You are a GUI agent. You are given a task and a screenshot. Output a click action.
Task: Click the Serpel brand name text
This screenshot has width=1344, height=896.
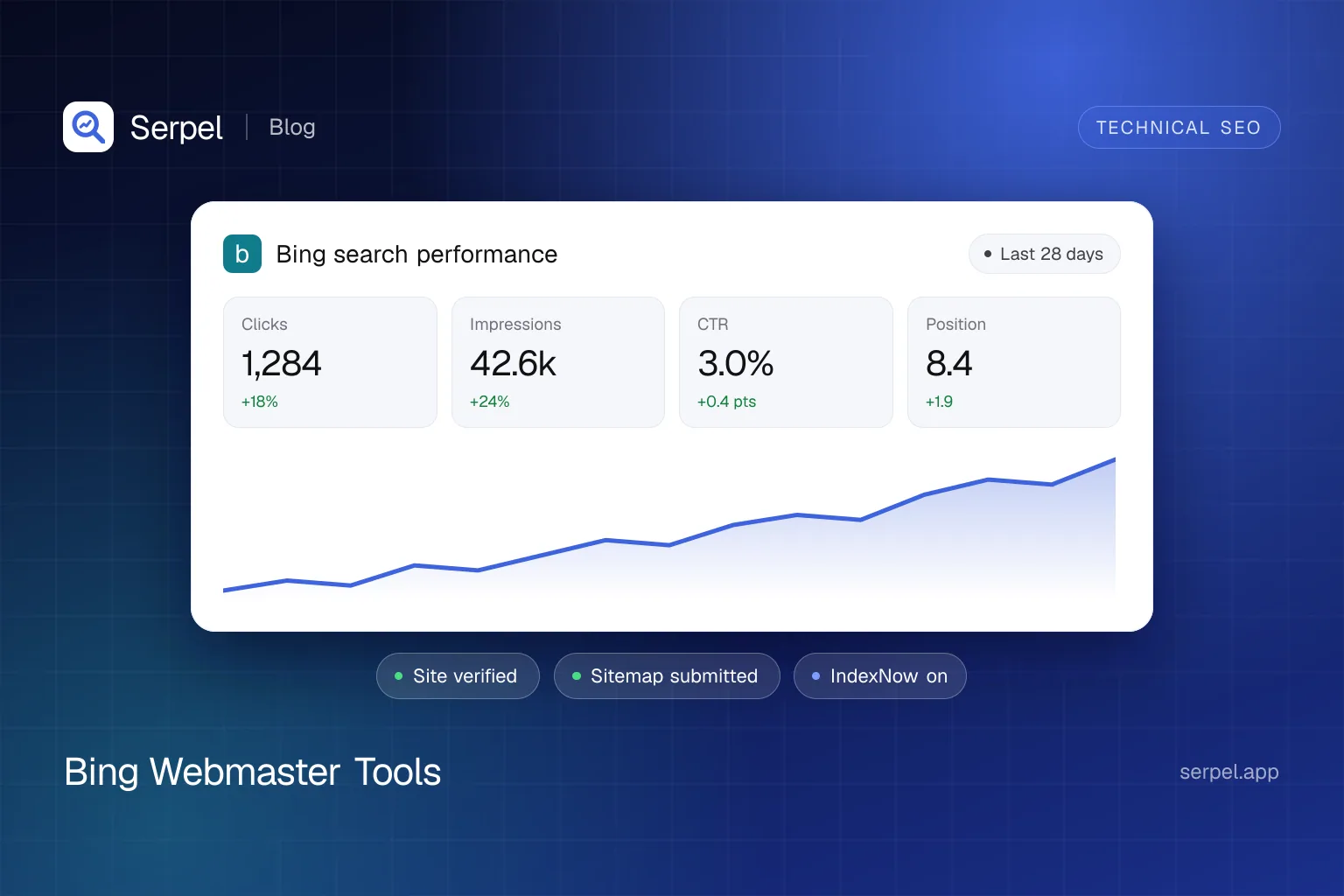pos(177,128)
